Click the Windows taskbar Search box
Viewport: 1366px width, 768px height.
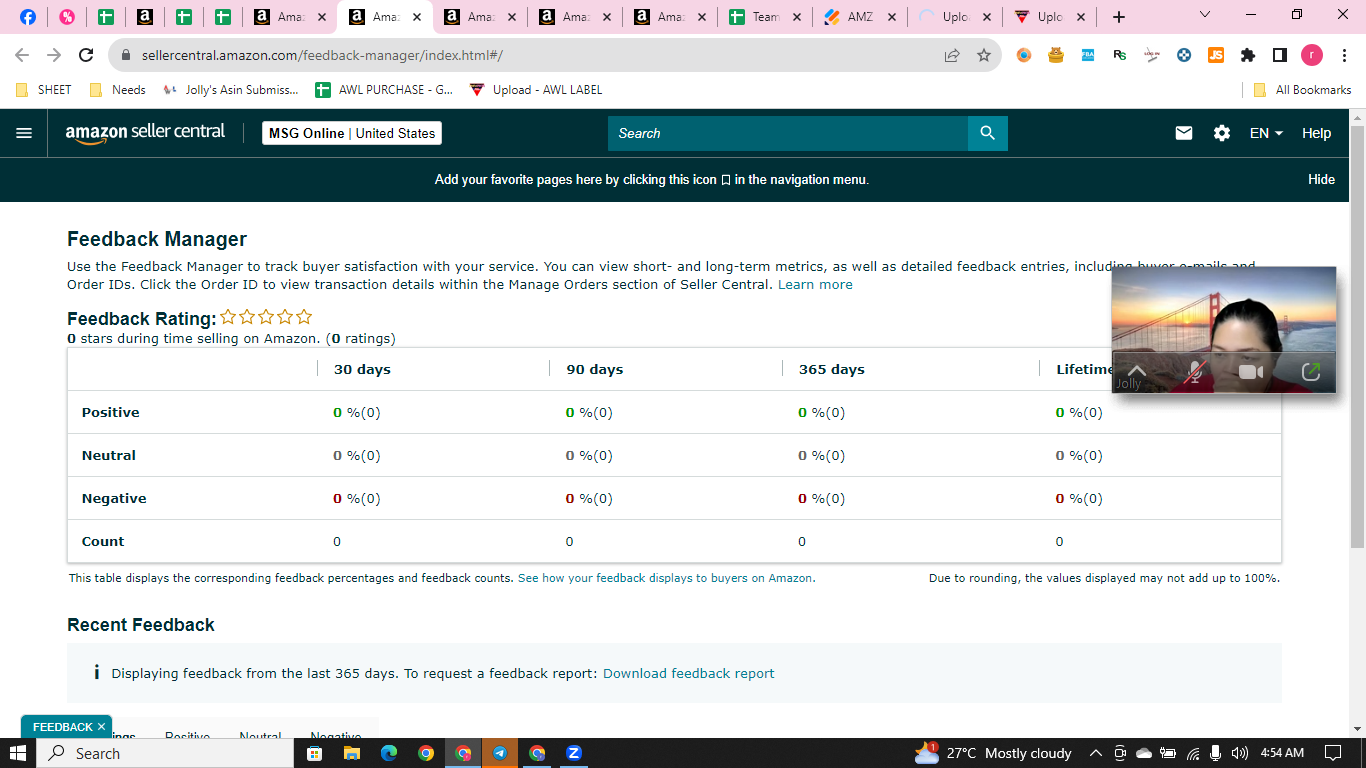pyautogui.click(x=165, y=753)
